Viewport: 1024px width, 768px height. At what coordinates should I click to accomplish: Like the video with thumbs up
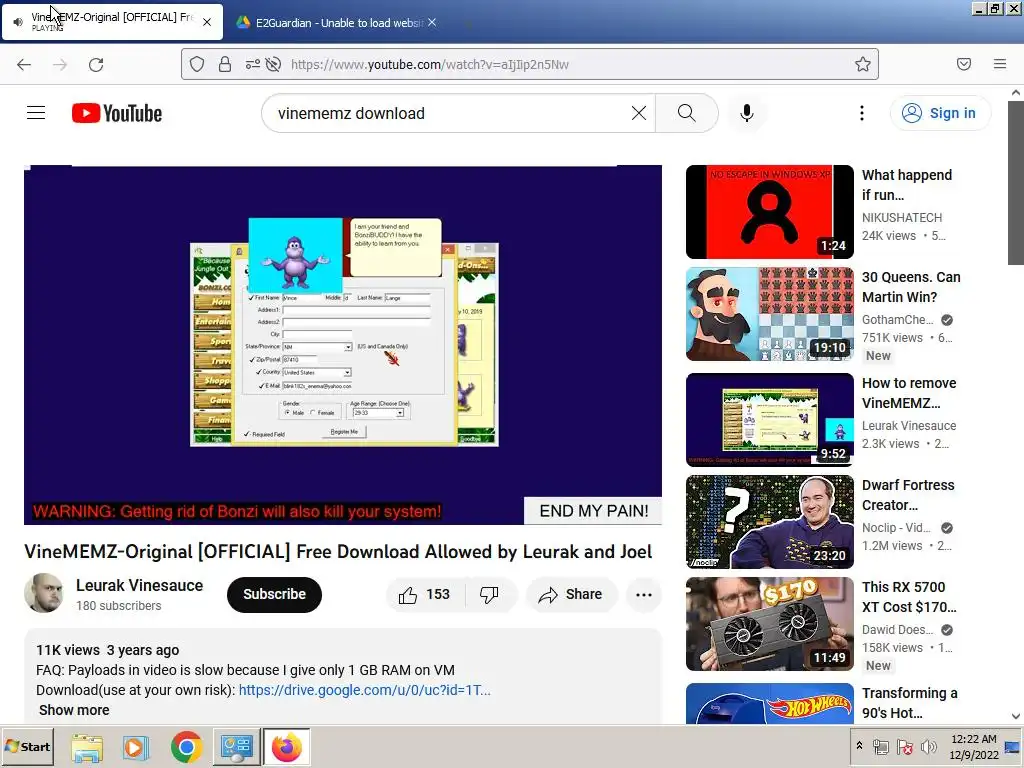point(424,594)
